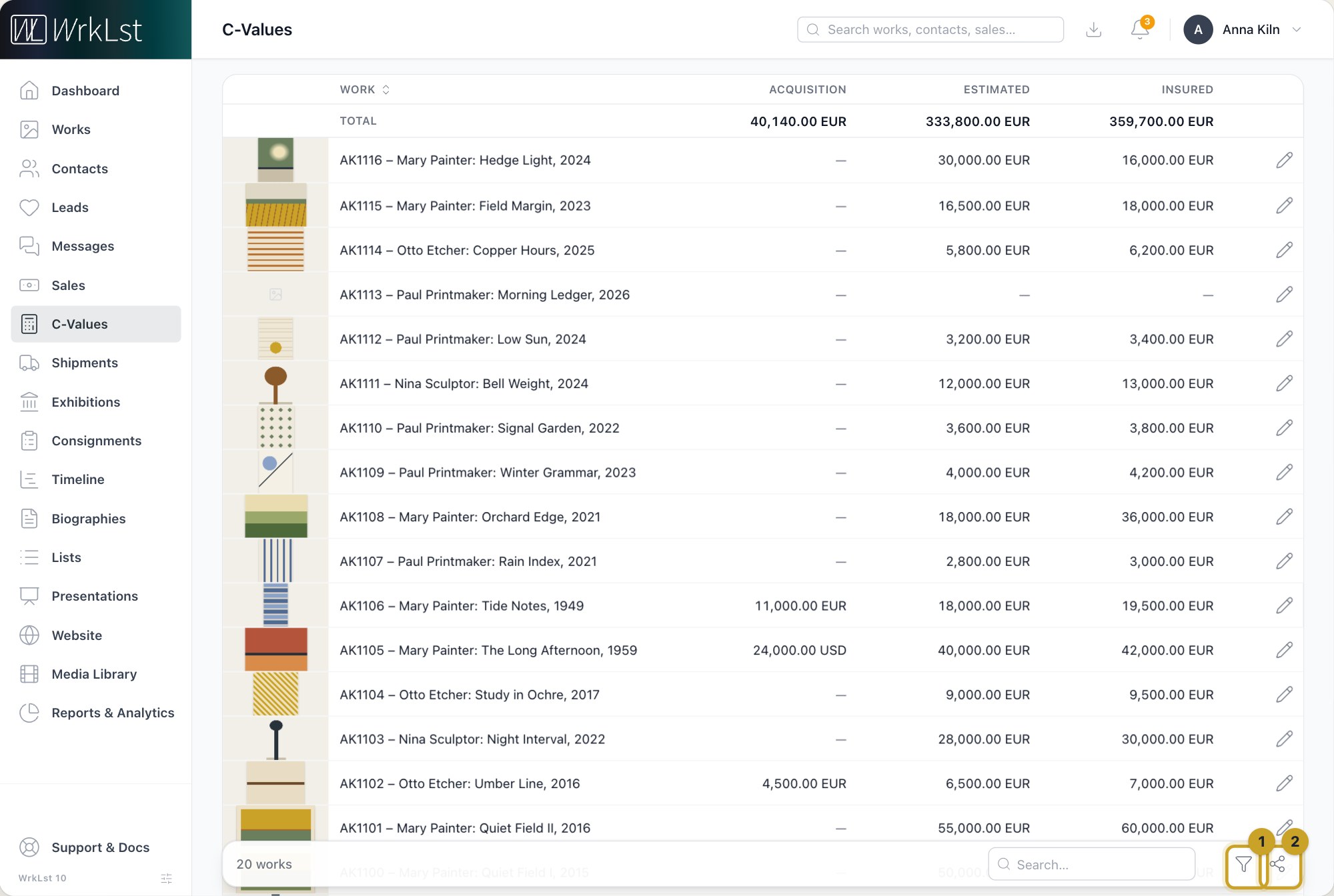
Task: Select the C-Values sidebar item
Action: (x=95, y=324)
